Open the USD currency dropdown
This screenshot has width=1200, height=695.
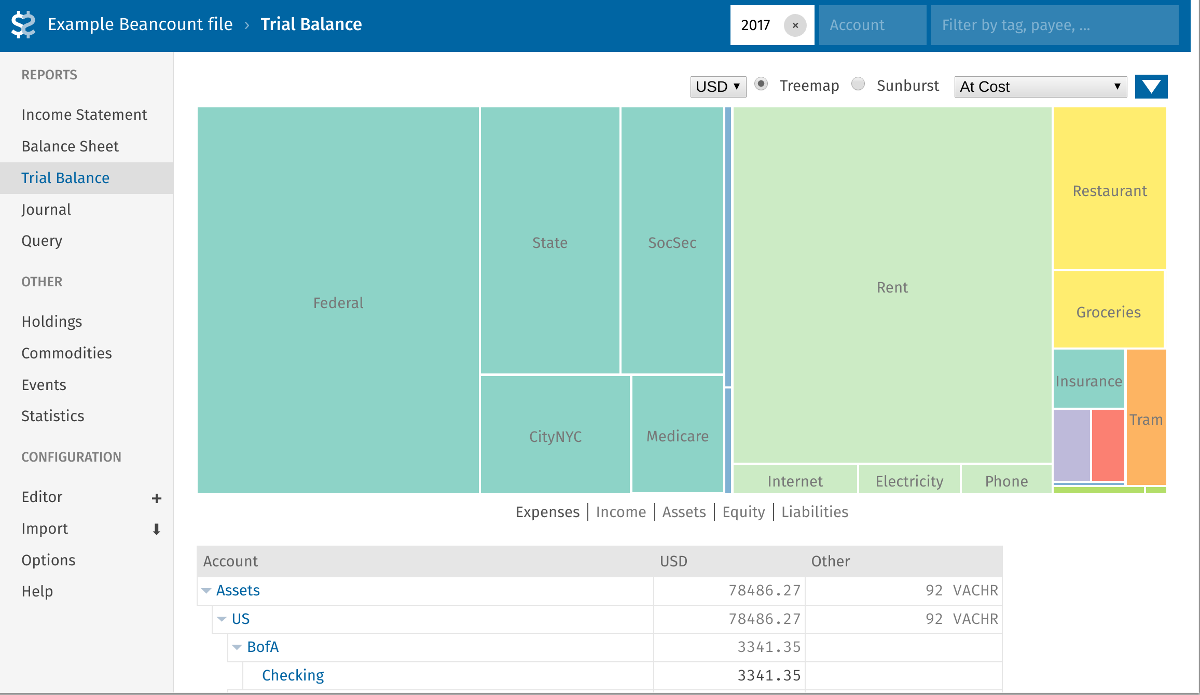point(718,87)
